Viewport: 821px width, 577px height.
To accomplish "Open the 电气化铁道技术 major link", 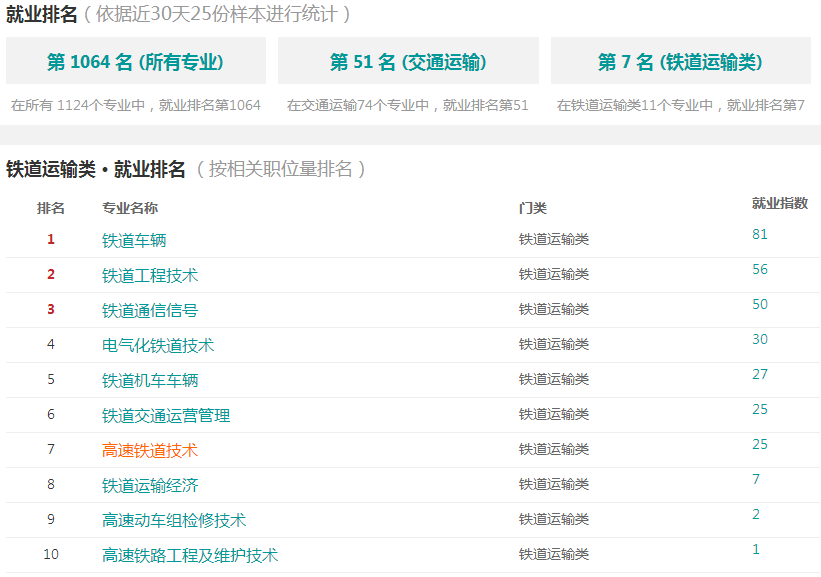I will pyautogui.click(x=158, y=346).
